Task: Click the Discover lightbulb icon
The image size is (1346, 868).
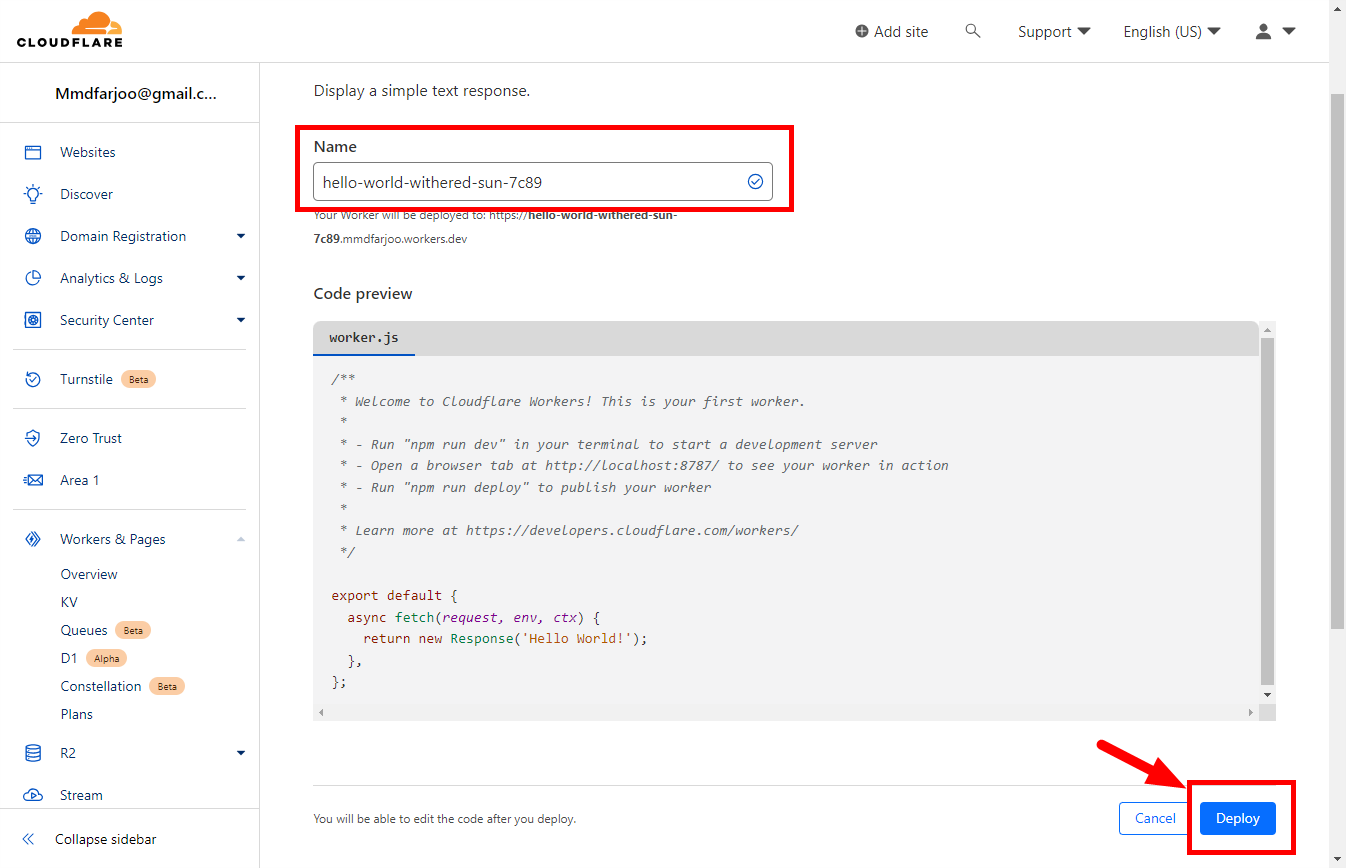Action: point(33,194)
